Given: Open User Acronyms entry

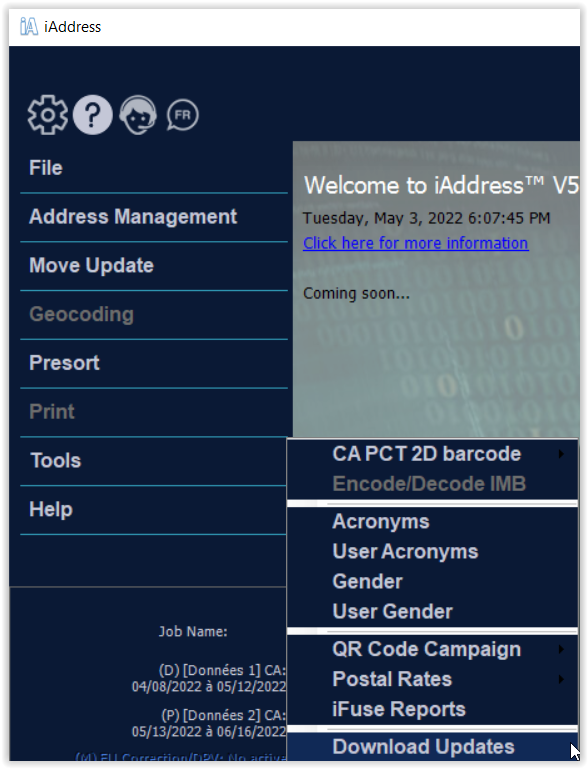Looking at the screenshot, I should coord(433,552).
